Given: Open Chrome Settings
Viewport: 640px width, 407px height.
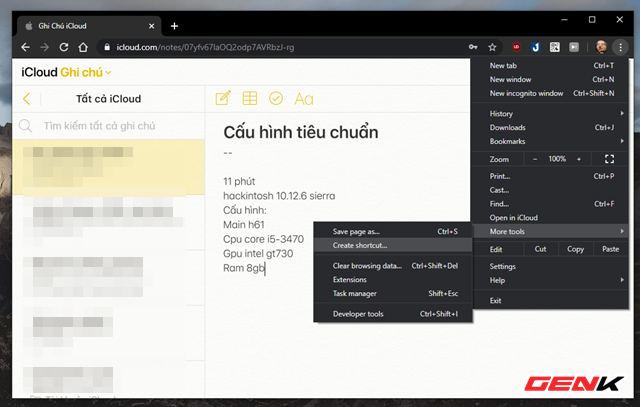Looking at the screenshot, I should [x=549, y=266].
